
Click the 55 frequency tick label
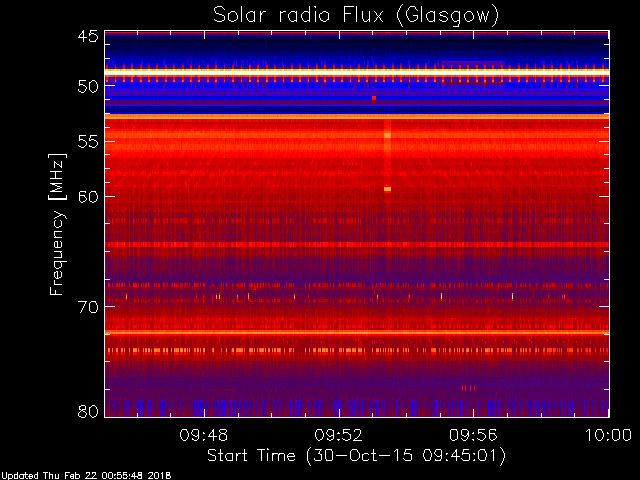pos(88,142)
